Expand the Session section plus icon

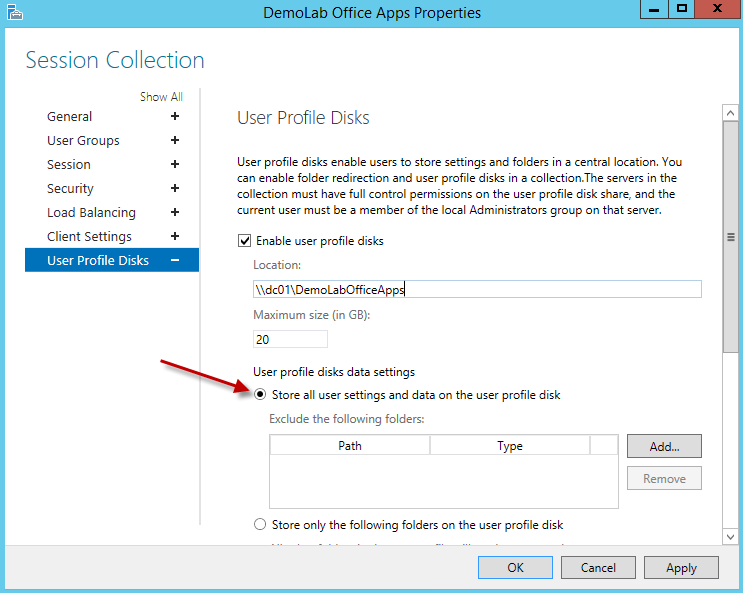point(175,165)
